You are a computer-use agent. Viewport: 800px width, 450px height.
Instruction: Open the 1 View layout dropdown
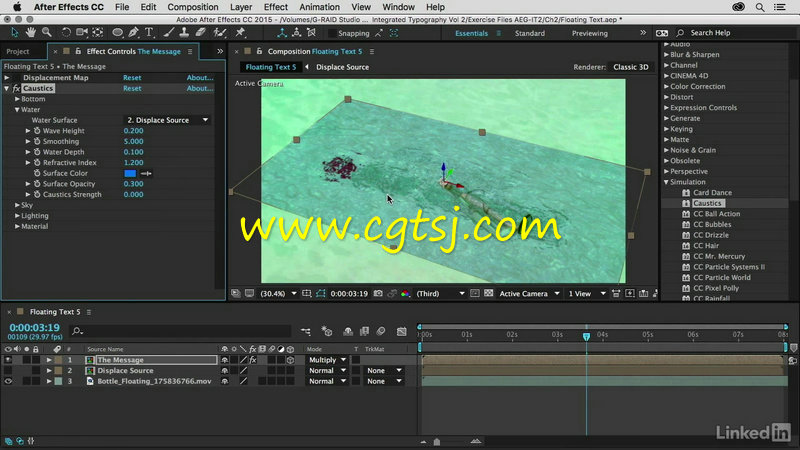click(x=587, y=293)
